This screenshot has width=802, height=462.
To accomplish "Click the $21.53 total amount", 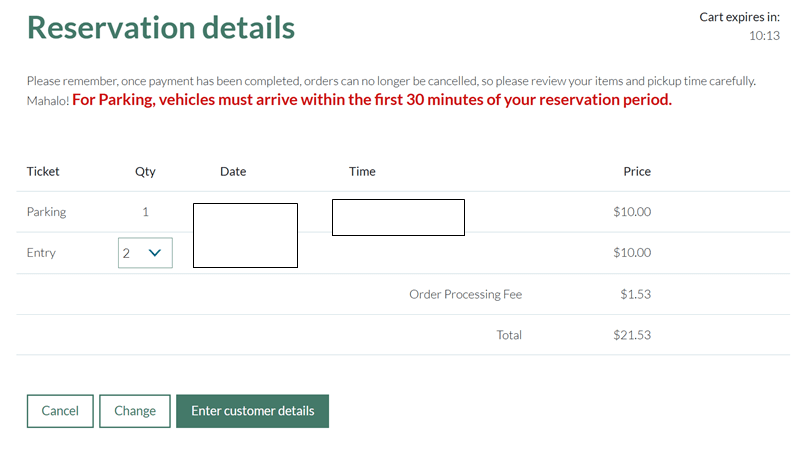I will coord(632,335).
